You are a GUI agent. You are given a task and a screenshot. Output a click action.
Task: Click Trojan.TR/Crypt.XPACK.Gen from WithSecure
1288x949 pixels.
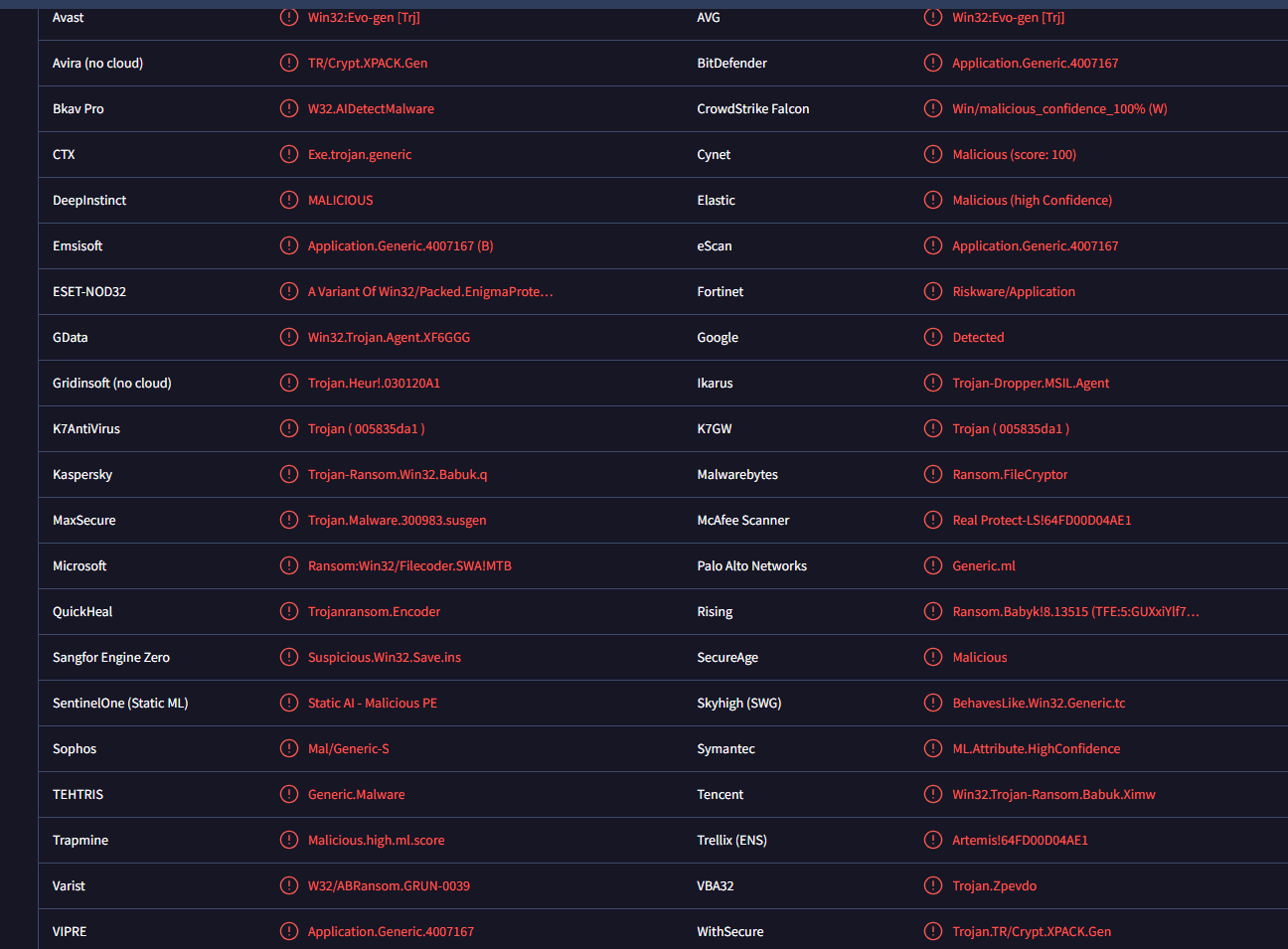tap(1032, 931)
